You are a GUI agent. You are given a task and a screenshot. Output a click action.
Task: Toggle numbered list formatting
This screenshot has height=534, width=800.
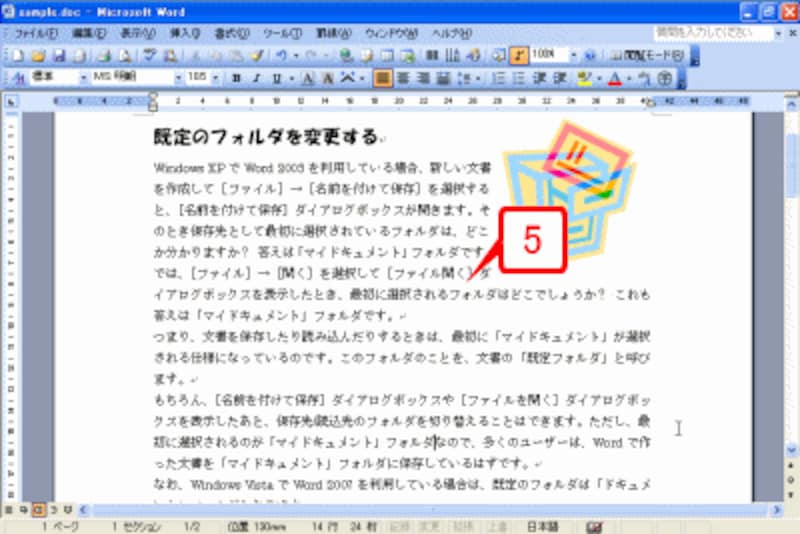(498, 78)
